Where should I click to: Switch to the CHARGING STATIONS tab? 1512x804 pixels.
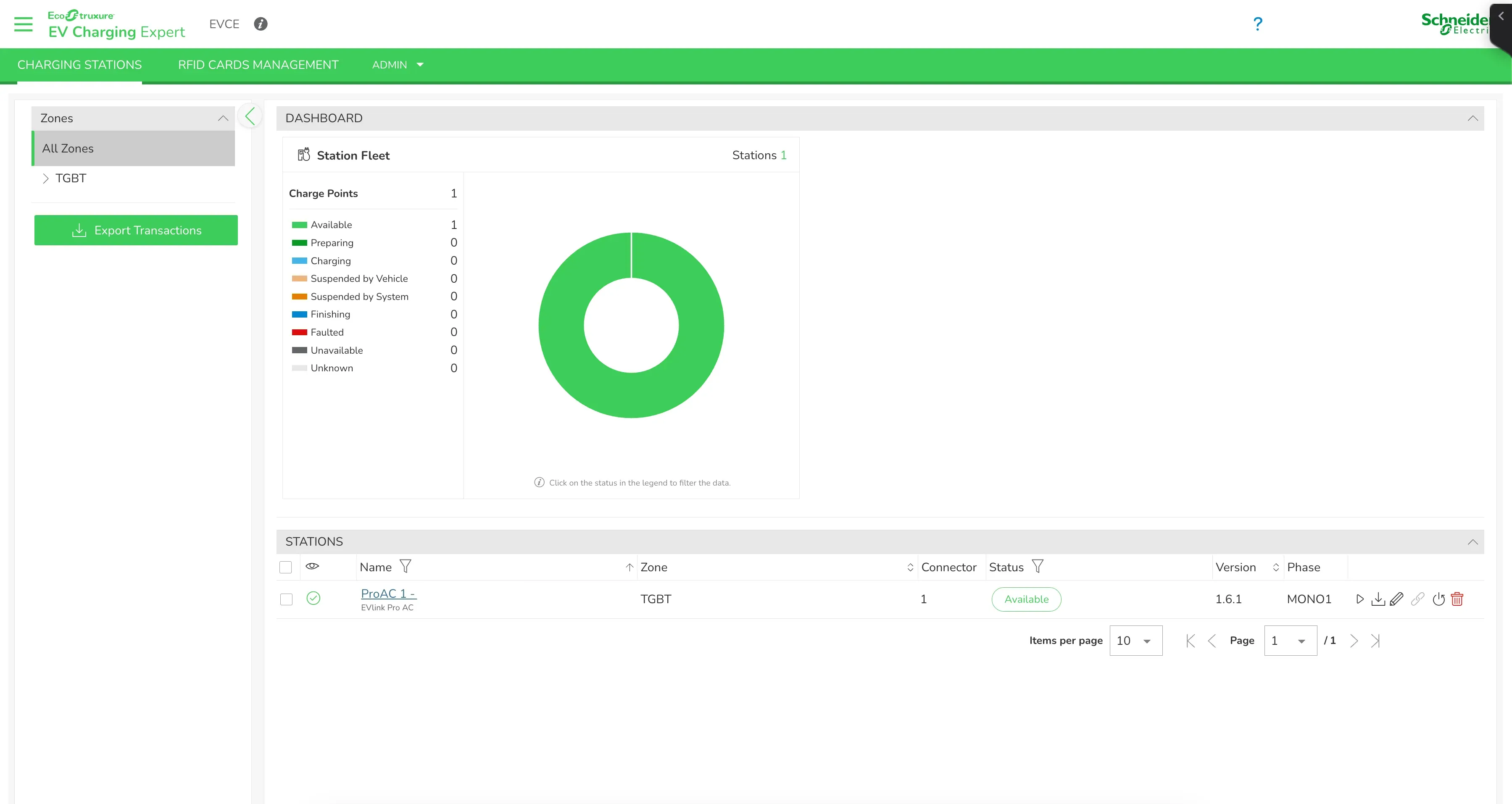pos(80,65)
